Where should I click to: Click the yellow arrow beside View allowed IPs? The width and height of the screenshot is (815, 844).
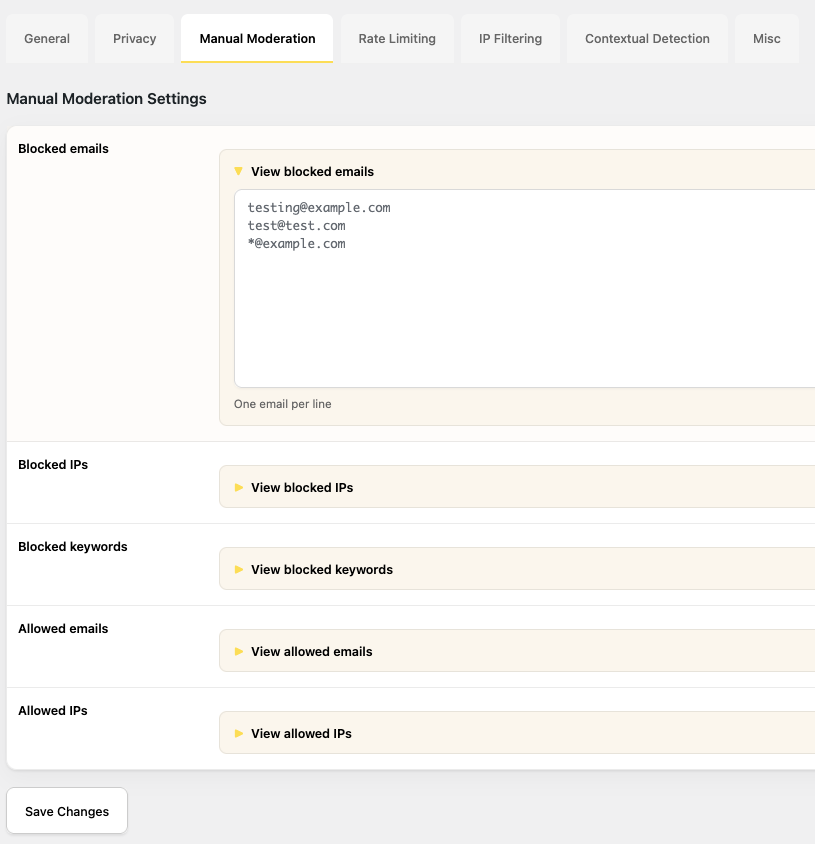pos(239,734)
